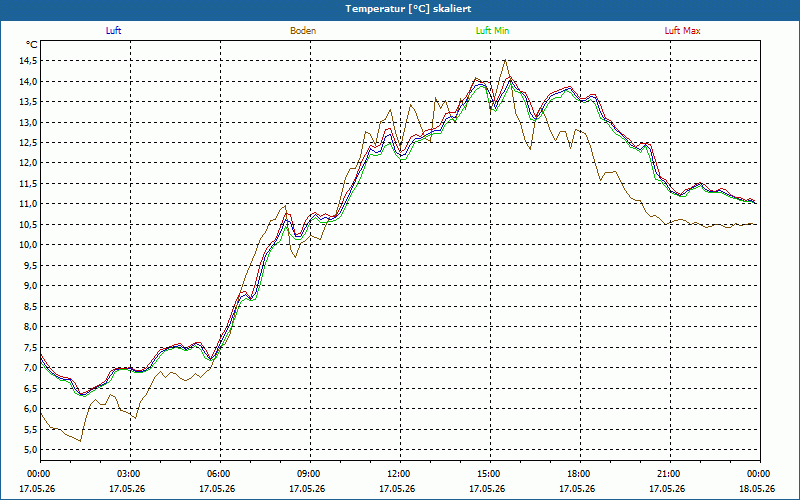This screenshot has height=500, width=800.
Task: Click the 09:00 time axis label
Action: pyautogui.click(x=310, y=474)
